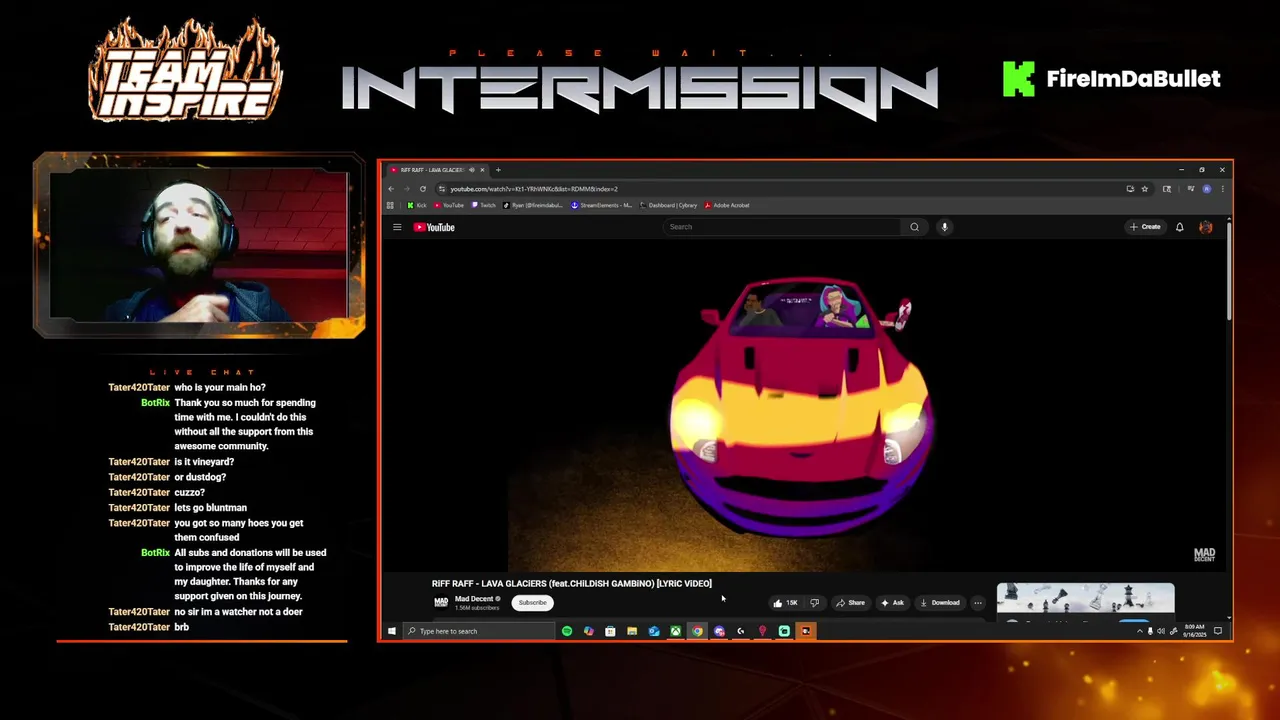Open the YouTube account avatar menu
The width and height of the screenshot is (1280, 720).
[x=1205, y=227]
